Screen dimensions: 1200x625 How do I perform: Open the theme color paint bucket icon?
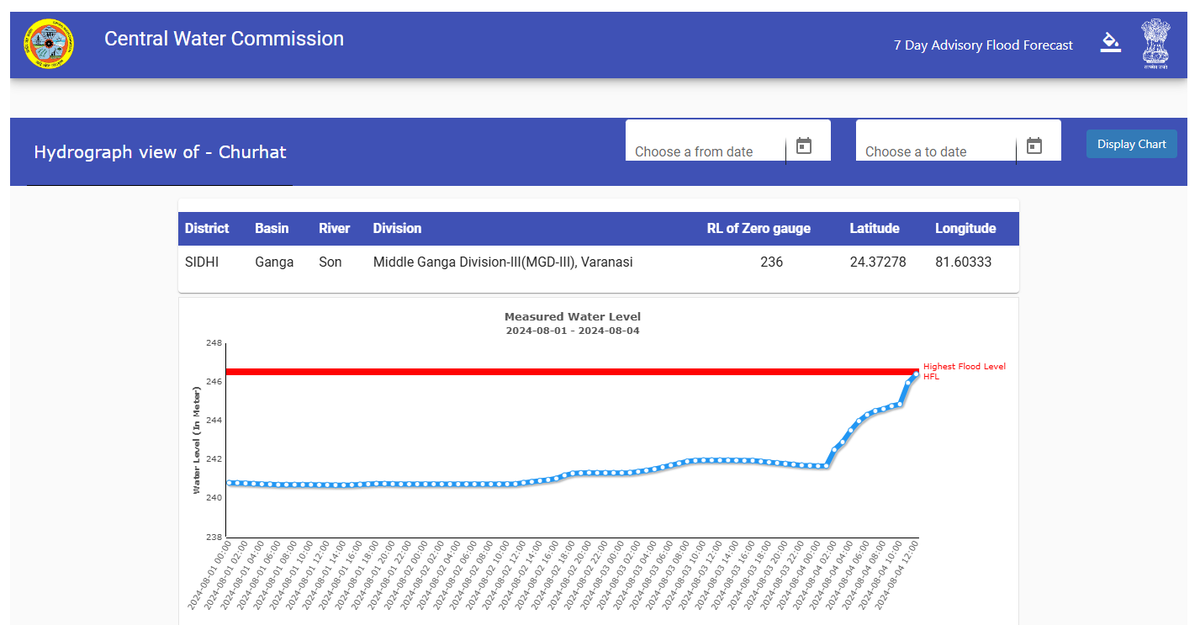click(1110, 42)
